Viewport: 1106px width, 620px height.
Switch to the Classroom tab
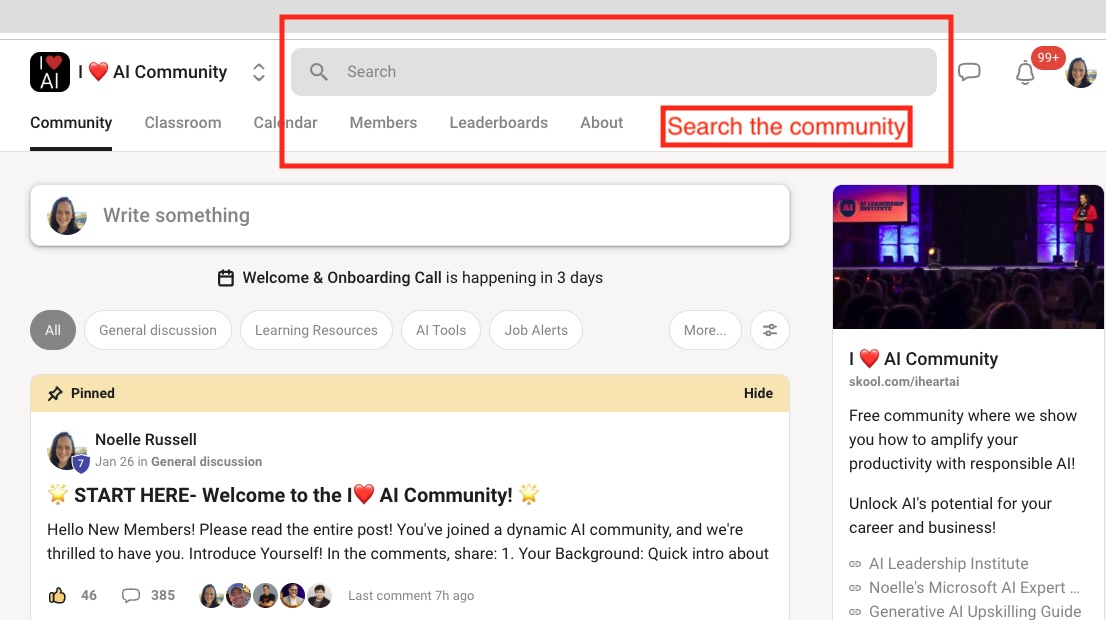click(183, 122)
